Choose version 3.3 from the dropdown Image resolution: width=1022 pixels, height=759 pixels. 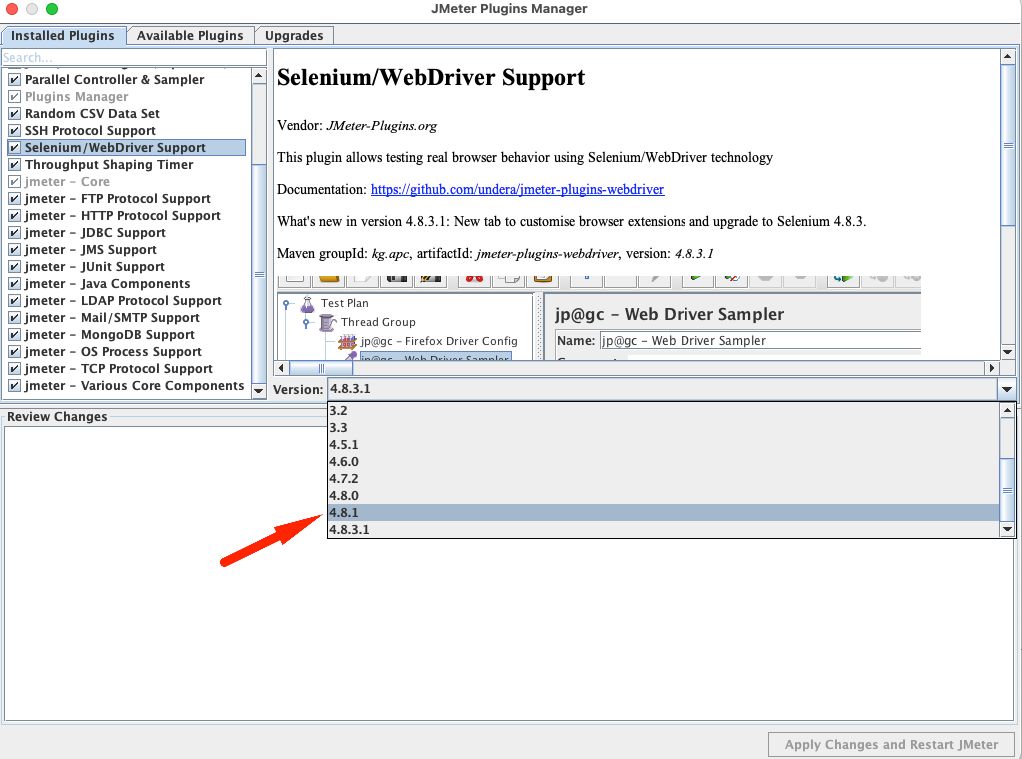click(663, 428)
